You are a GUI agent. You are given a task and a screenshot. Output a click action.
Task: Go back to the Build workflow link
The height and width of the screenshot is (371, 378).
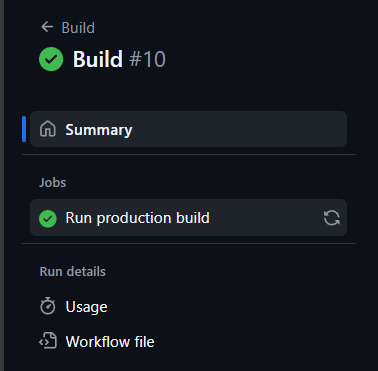(68, 27)
